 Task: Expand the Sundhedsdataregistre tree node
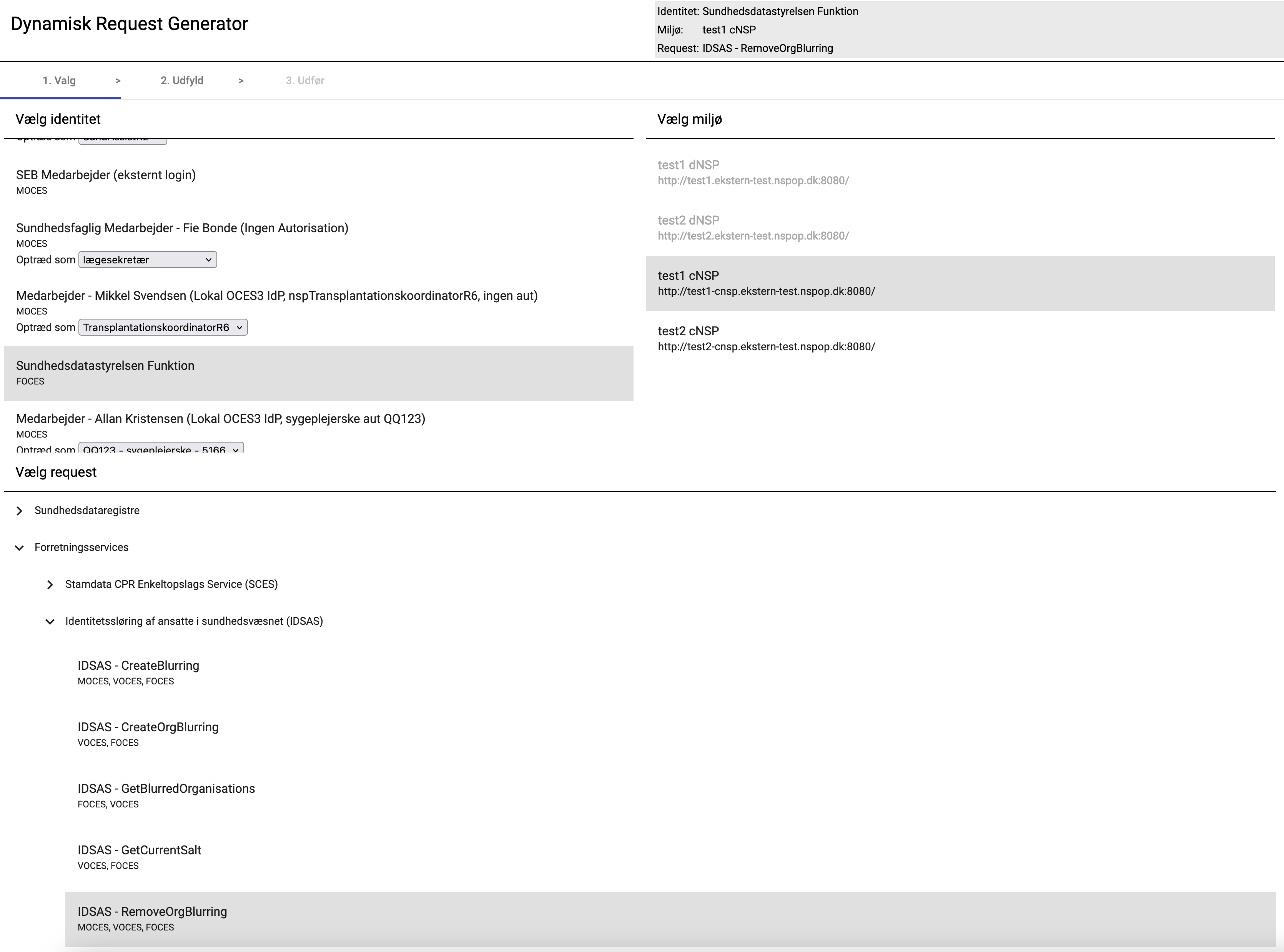pos(20,511)
